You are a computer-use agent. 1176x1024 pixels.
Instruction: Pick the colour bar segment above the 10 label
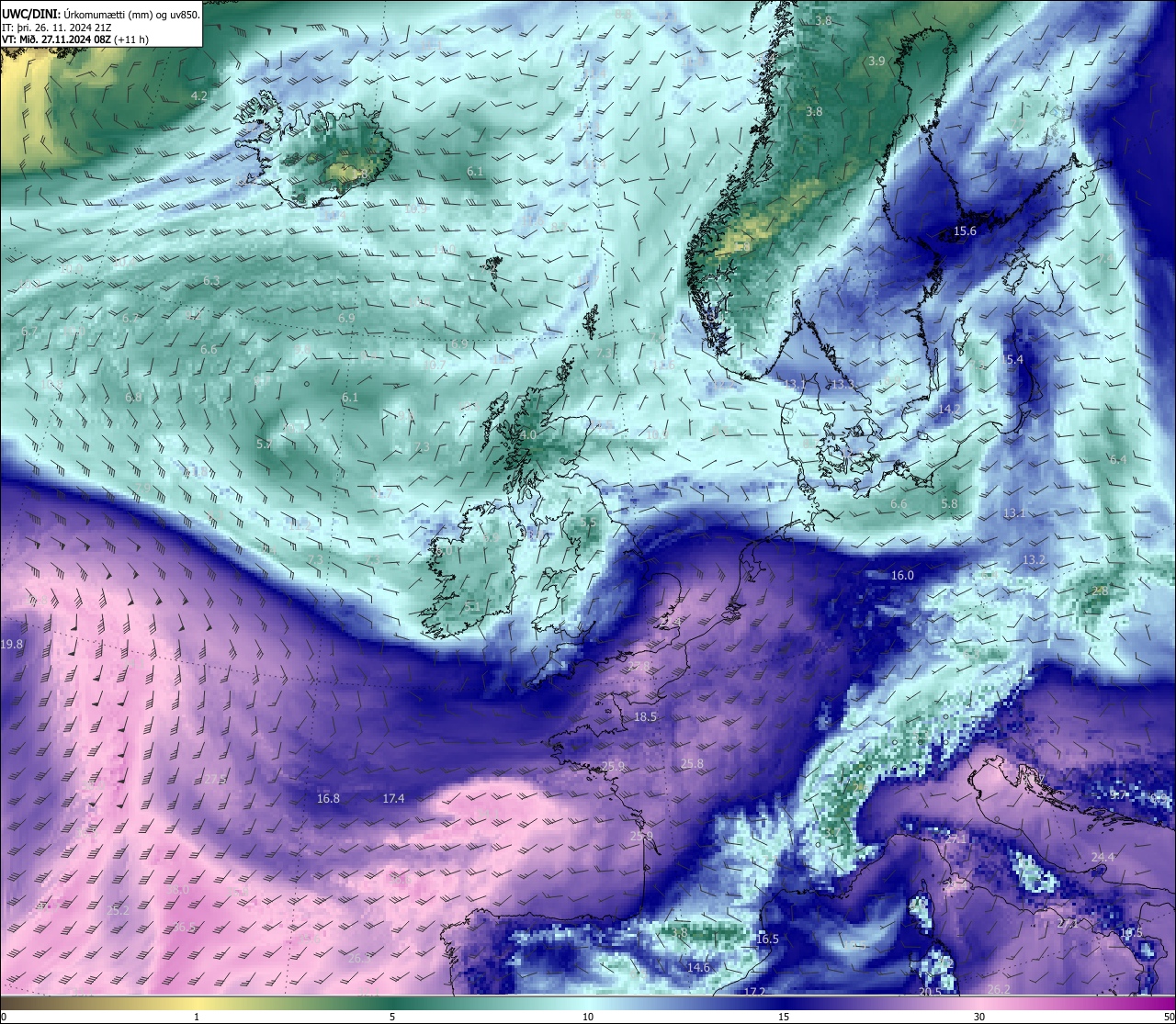[588, 1003]
